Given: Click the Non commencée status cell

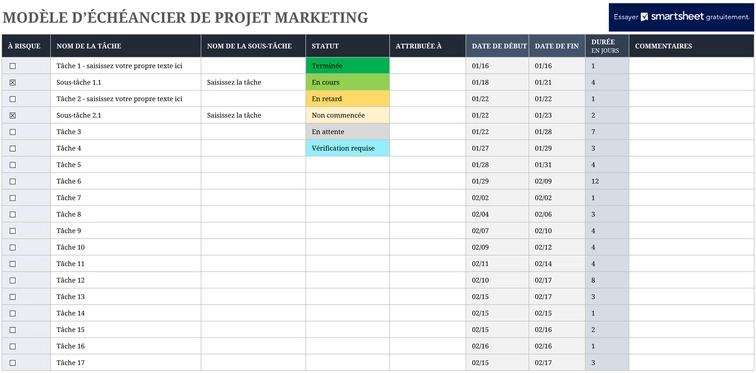Looking at the screenshot, I should click(347, 115).
